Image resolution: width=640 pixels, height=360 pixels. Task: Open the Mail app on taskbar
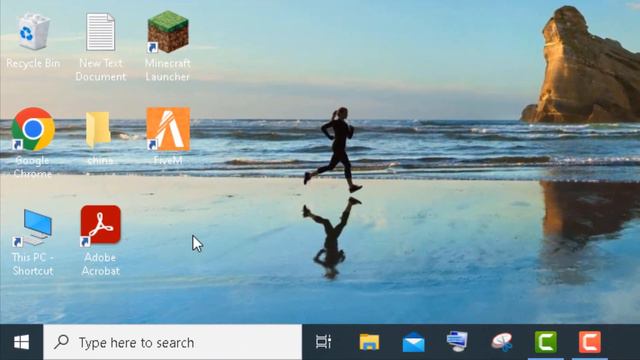[413, 342]
